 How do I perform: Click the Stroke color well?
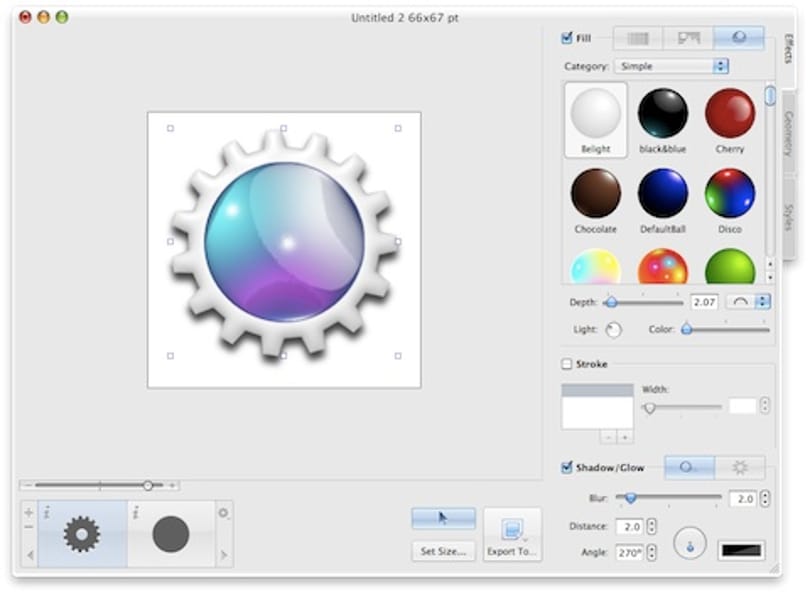pos(597,406)
